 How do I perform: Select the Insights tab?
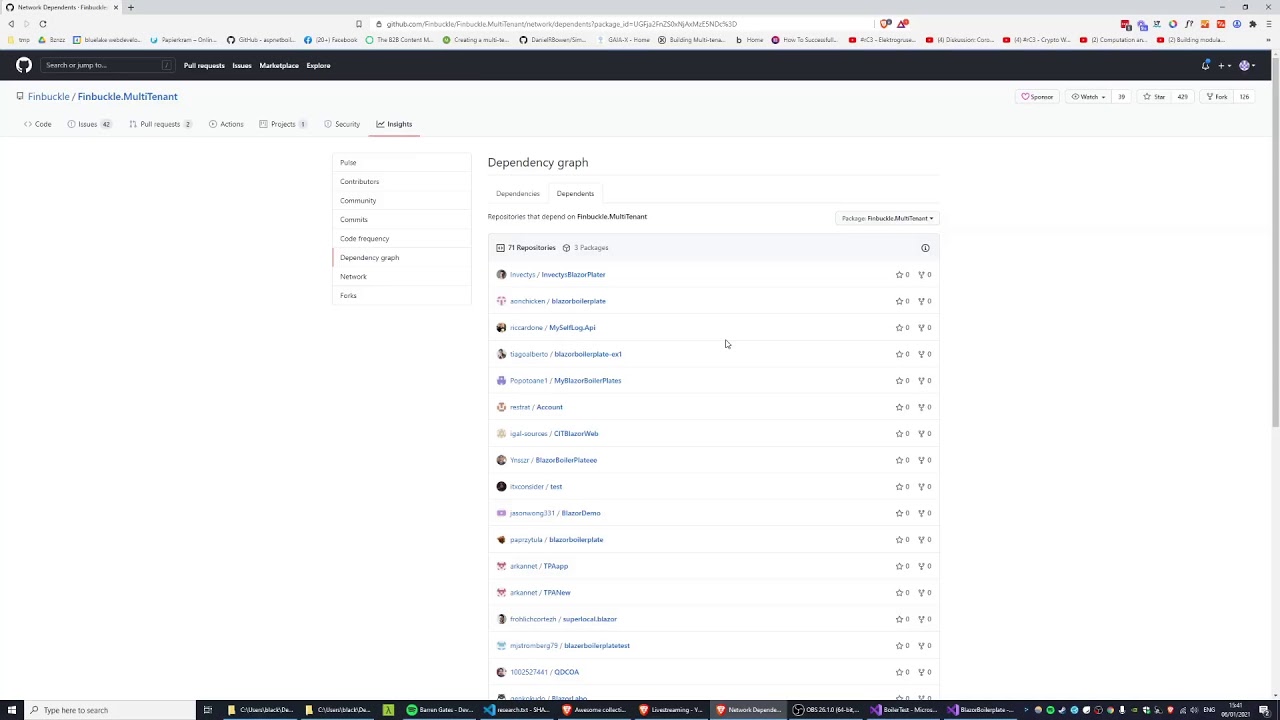click(x=394, y=124)
